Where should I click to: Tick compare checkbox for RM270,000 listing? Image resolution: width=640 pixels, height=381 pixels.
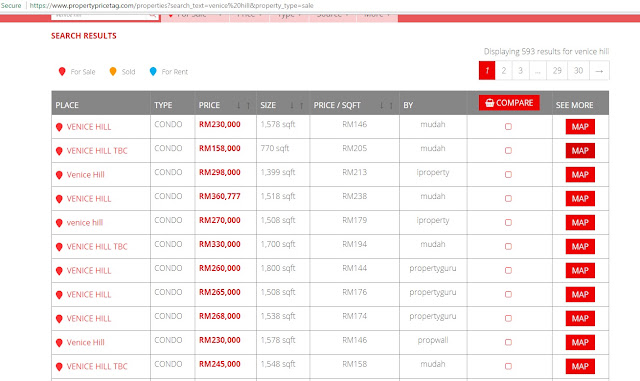tap(508, 223)
